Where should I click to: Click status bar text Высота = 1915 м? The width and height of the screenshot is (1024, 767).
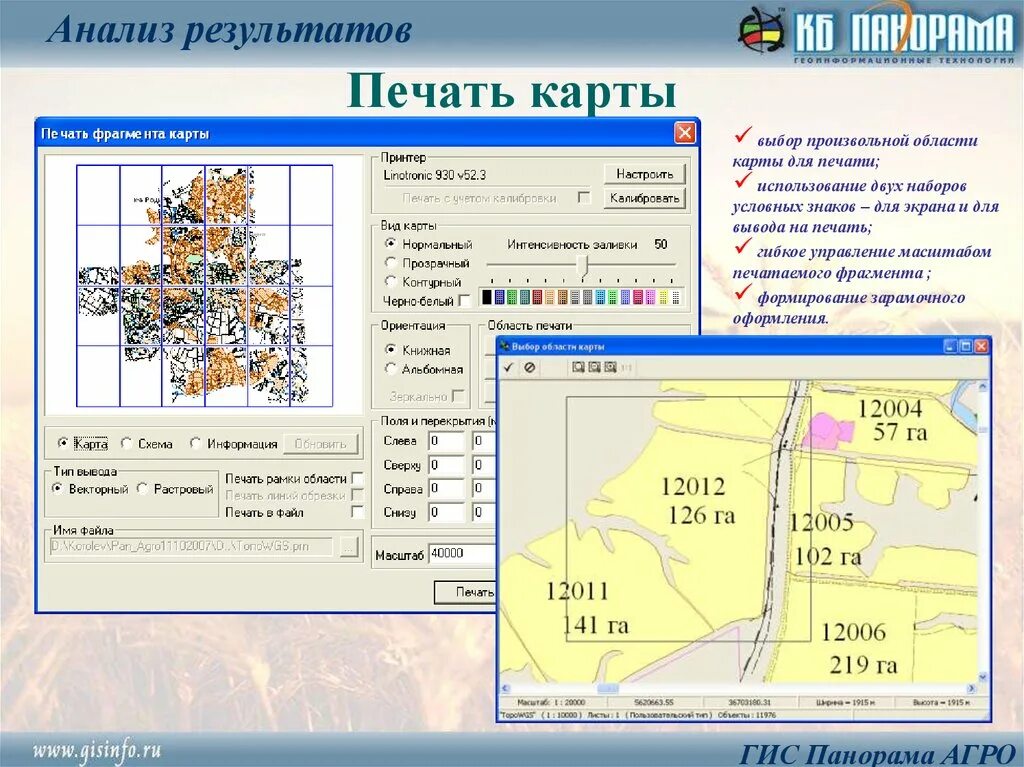[x=942, y=702]
